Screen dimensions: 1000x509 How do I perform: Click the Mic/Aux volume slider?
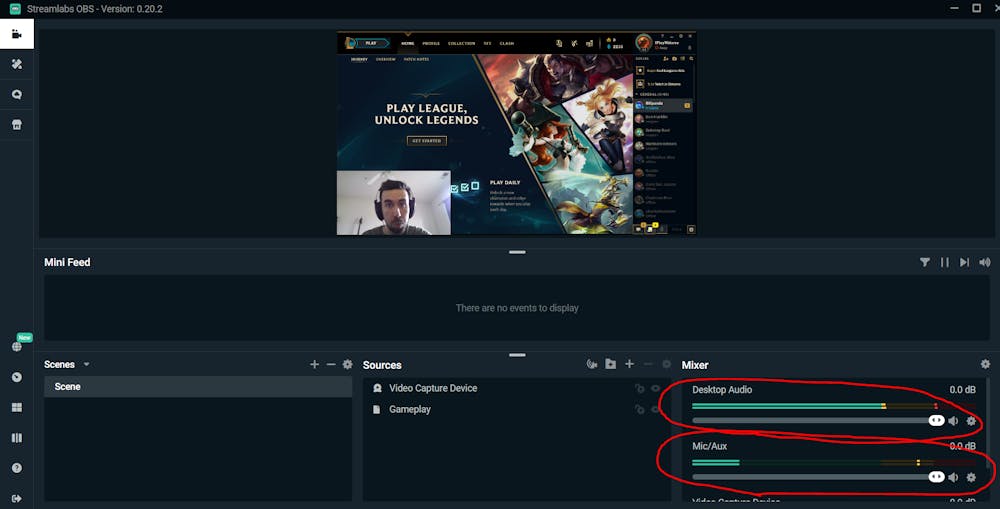(x=818, y=477)
